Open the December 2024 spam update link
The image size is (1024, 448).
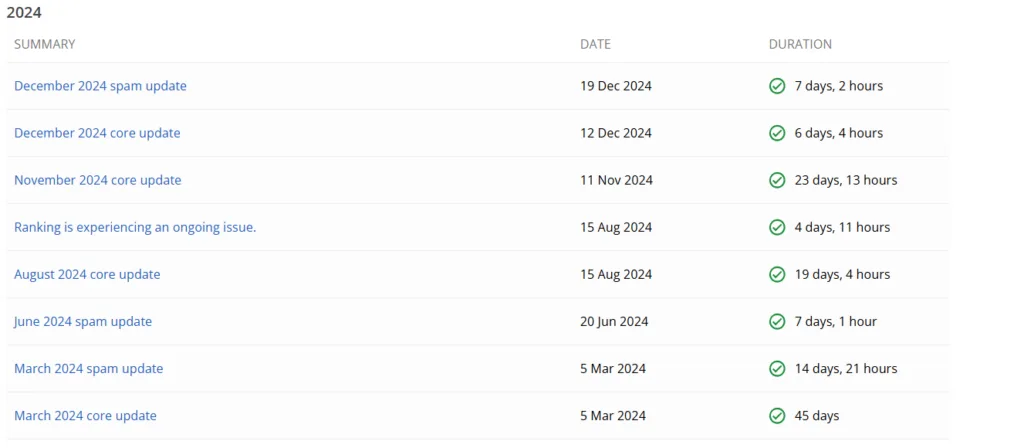click(100, 86)
